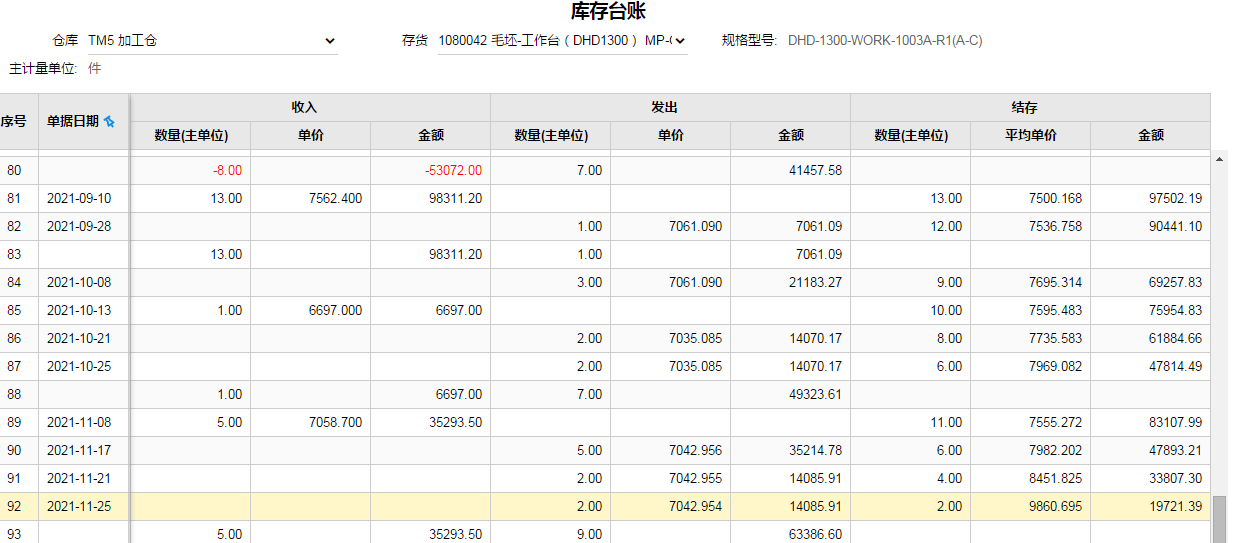Expand the 存货 inventory dropdown
The width and height of the screenshot is (1240, 543).
[x=562, y=41]
